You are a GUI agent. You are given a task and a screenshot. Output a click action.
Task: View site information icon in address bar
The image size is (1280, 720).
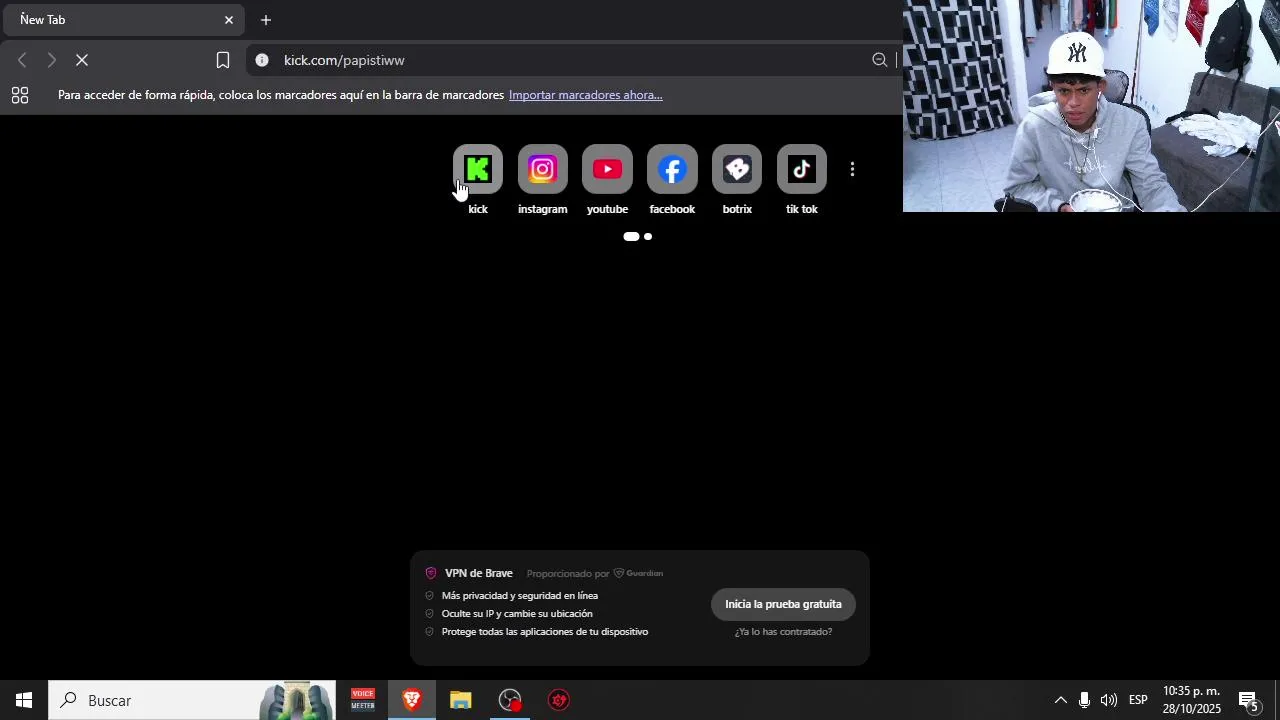pyautogui.click(x=262, y=60)
